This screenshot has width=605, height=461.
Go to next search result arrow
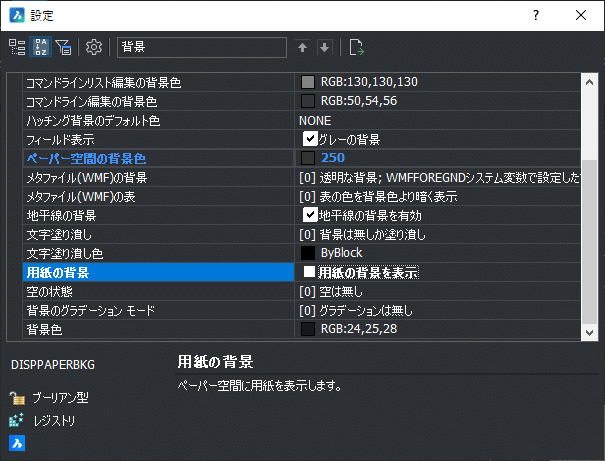click(325, 47)
